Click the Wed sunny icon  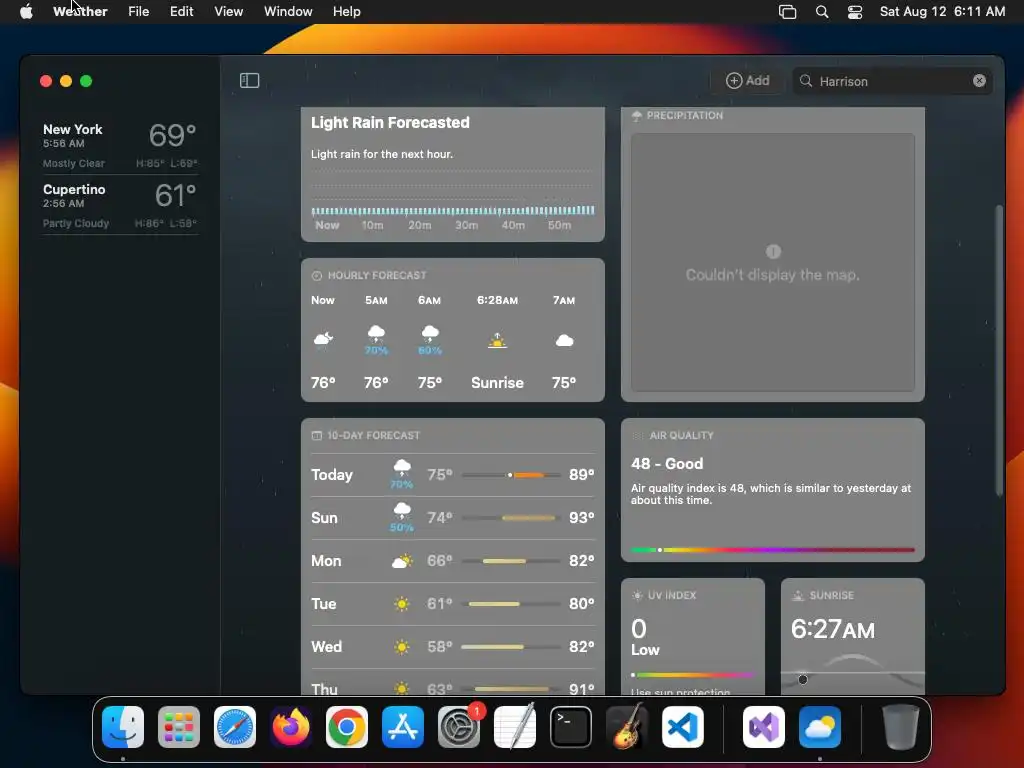(x=402, y=647)
